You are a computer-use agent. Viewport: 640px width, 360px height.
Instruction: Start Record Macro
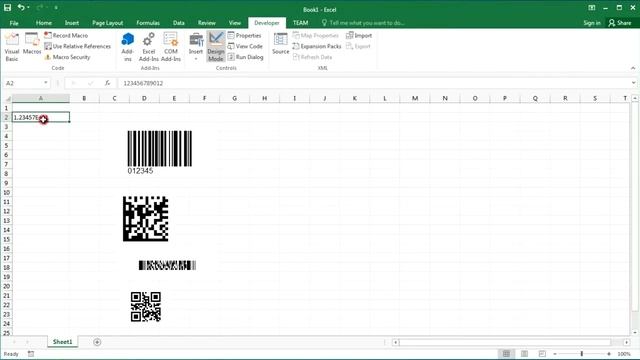66,36
